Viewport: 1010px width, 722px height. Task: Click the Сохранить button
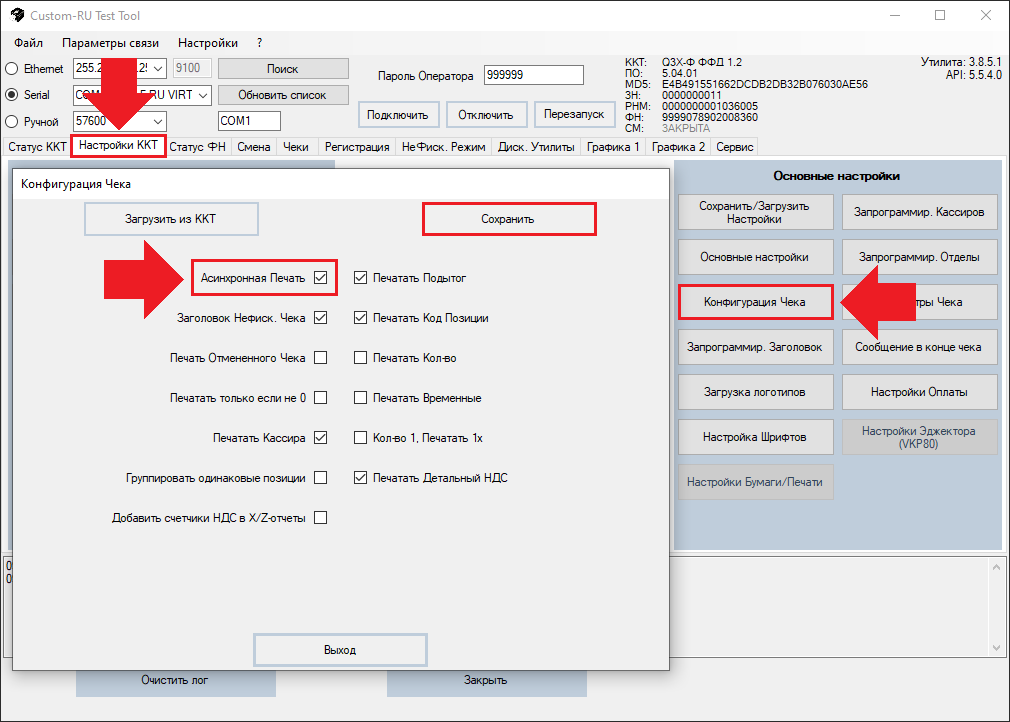509,219
